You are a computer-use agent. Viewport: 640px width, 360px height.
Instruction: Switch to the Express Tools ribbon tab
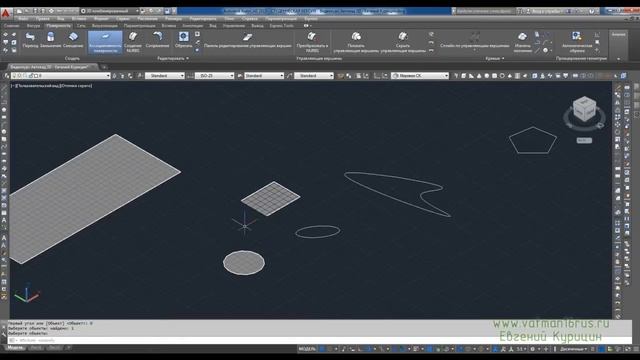tap(282, 25)
